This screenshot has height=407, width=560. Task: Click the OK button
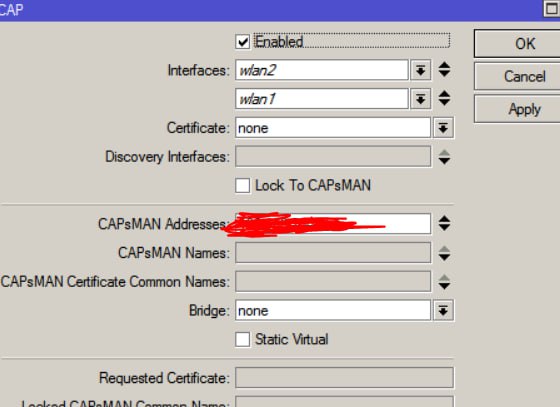[517, 44]
